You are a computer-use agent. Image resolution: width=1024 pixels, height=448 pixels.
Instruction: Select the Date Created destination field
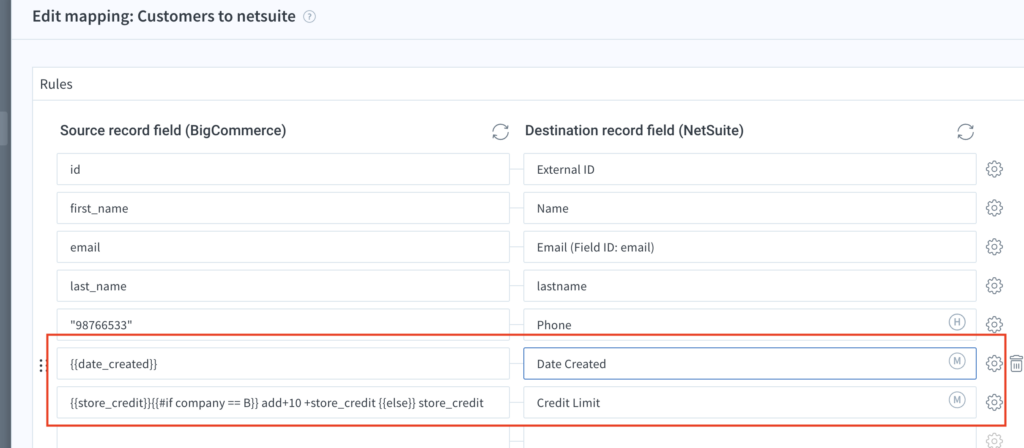tap(750, 364)
